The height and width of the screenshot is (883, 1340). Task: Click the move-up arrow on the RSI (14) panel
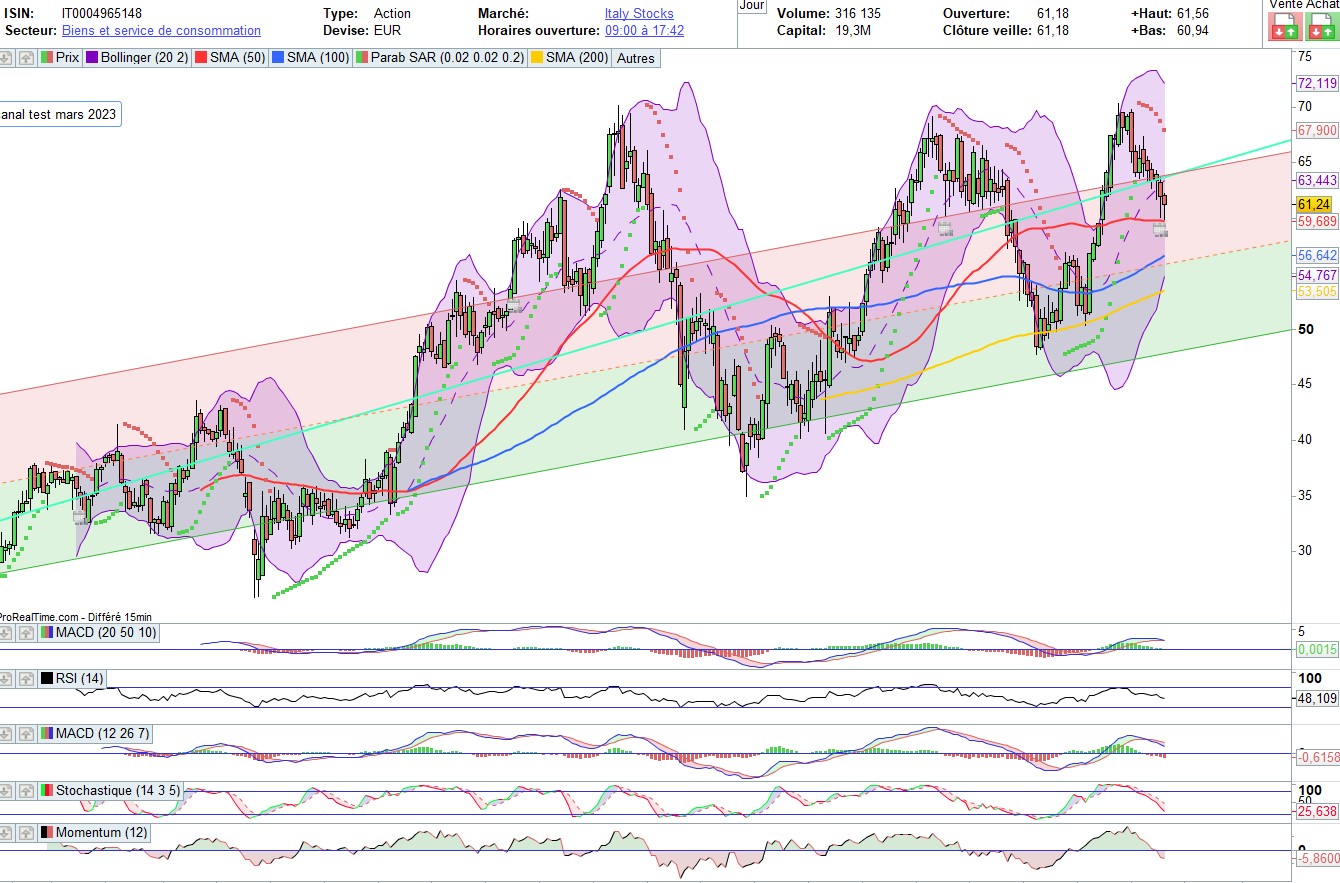point(26,679)
